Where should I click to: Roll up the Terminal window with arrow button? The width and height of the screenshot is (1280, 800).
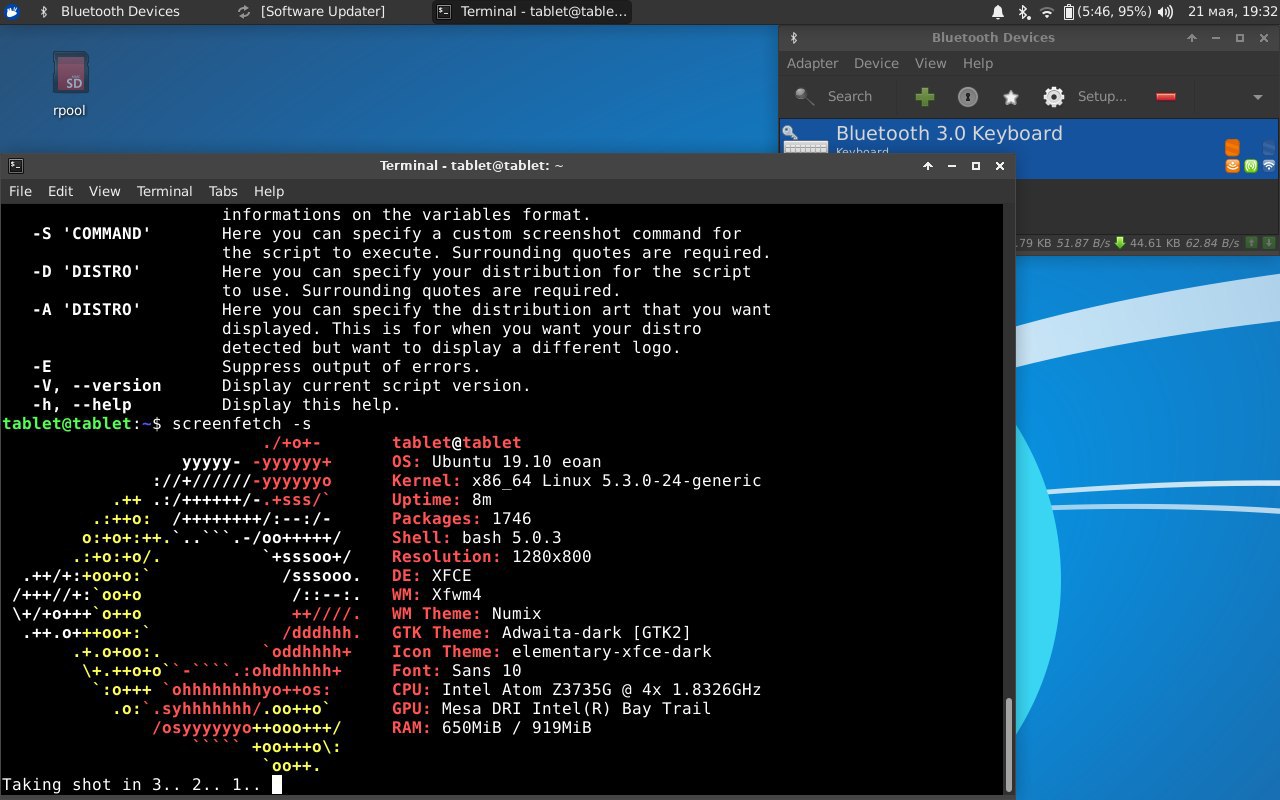(928, 166)
